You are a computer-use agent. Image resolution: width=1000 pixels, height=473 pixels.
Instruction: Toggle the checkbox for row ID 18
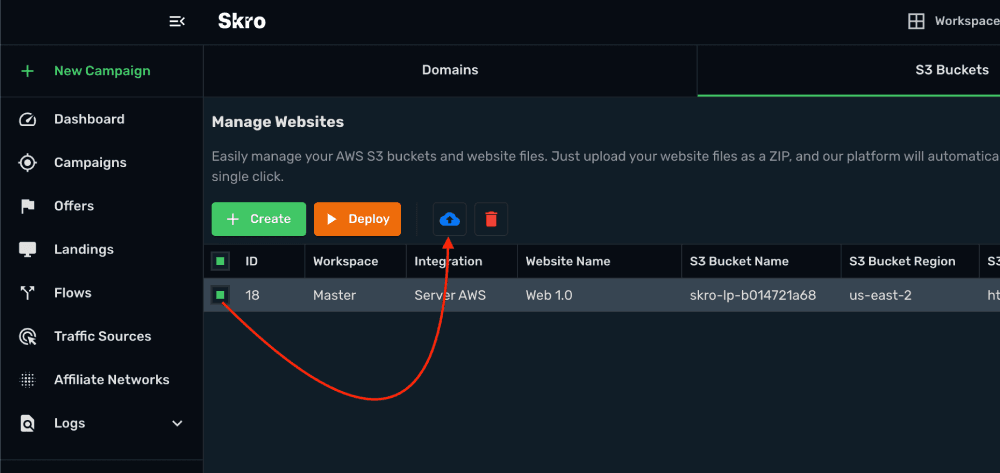220,295
